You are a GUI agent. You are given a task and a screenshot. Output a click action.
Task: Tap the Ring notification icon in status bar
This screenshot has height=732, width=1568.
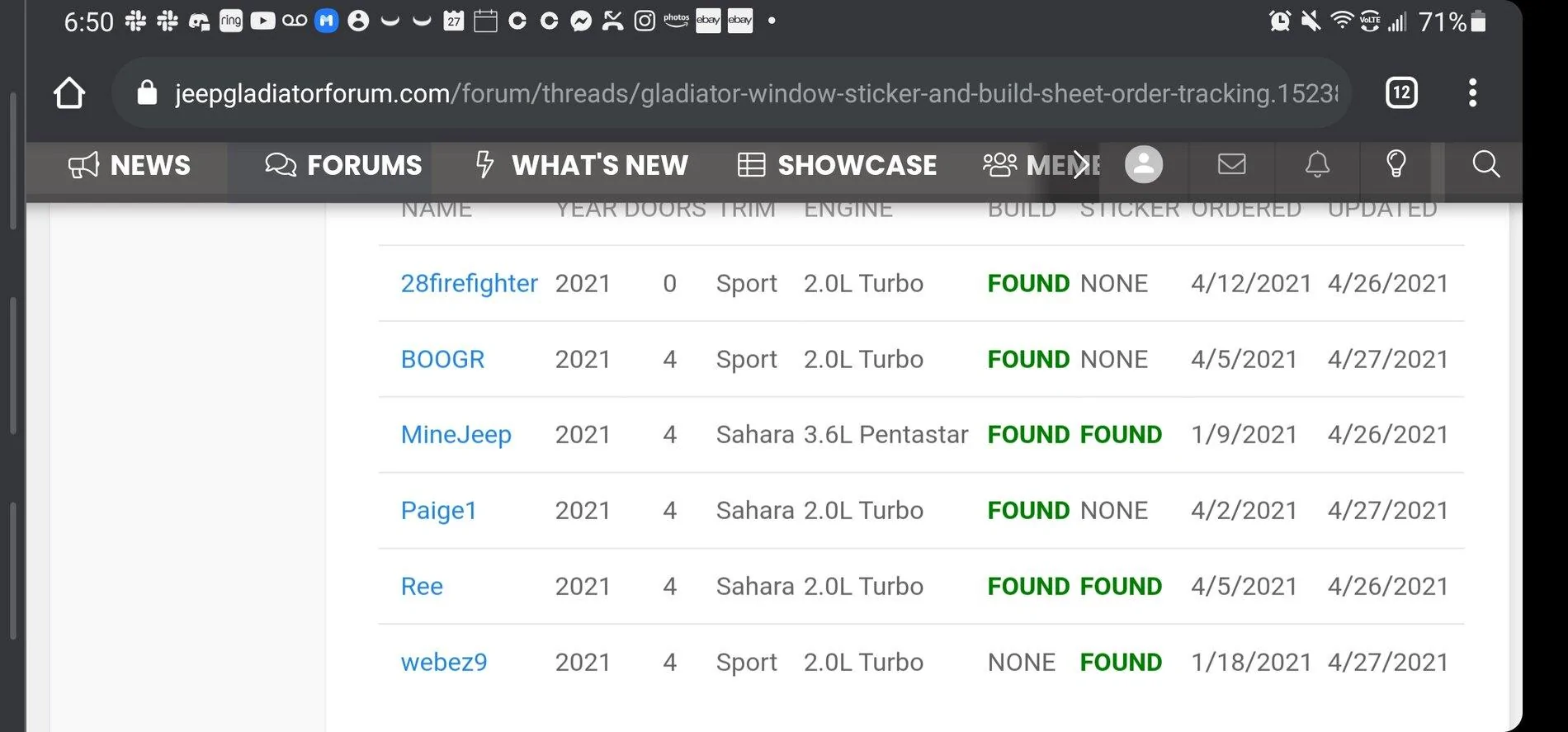click(231, 21)
